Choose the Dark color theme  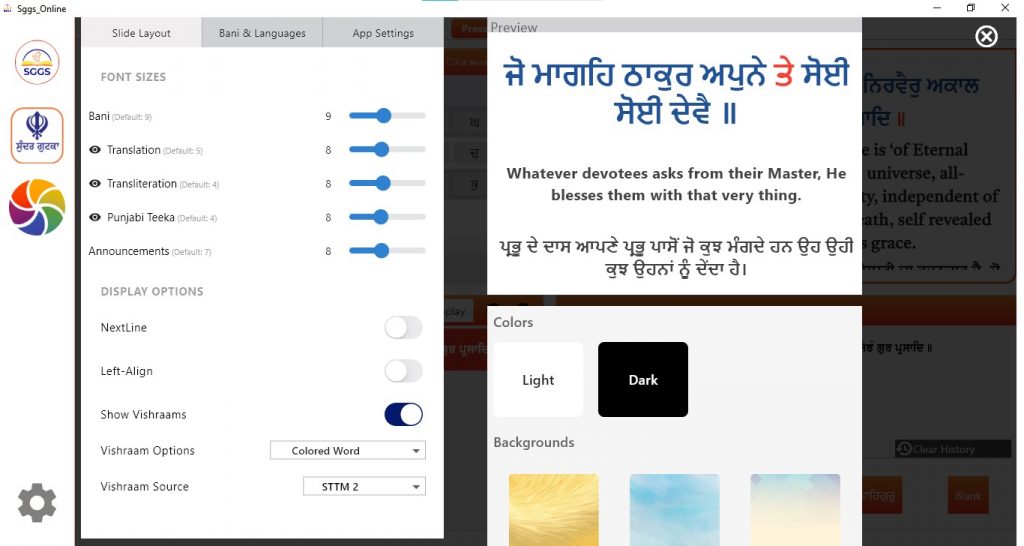643,380
